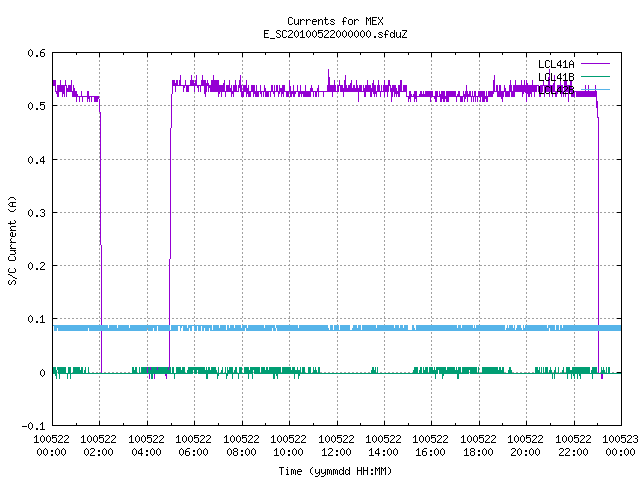This screenshot has height=480, width=640.
Task: Click the y-axis tick label "0.5"
Action: pos(36,106)
